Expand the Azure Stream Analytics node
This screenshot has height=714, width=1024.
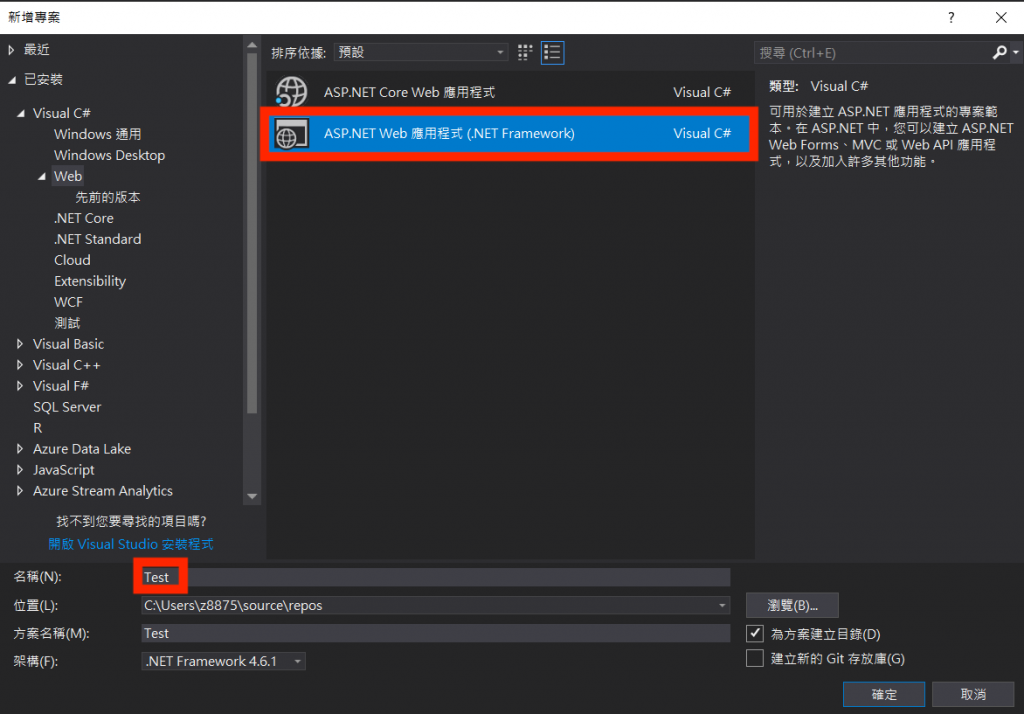(20, 491)
